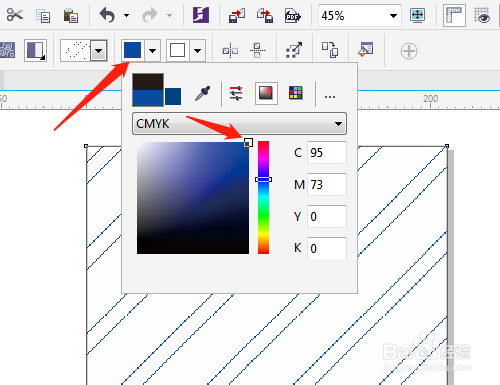Open the front color dropdown arrow

153,51
